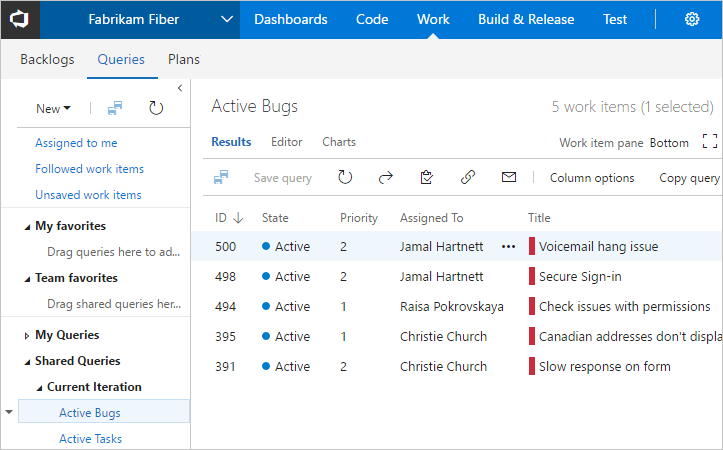Collapse Team favorites section
Viewport: 723px width, 450px height.
click(x=27, y=278)
